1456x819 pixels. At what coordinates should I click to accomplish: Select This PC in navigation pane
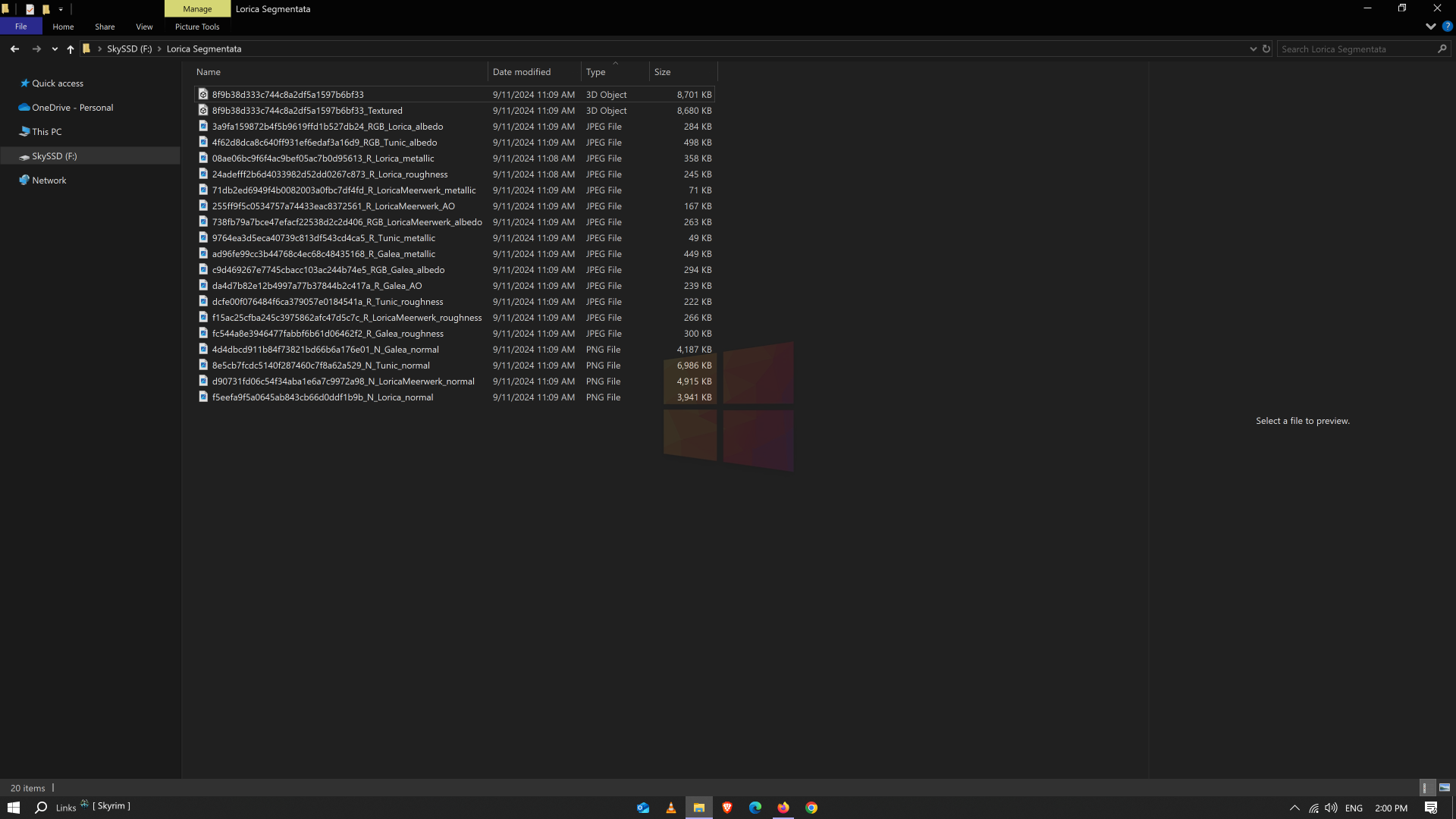pyautogui.click(x=46, y=132)
